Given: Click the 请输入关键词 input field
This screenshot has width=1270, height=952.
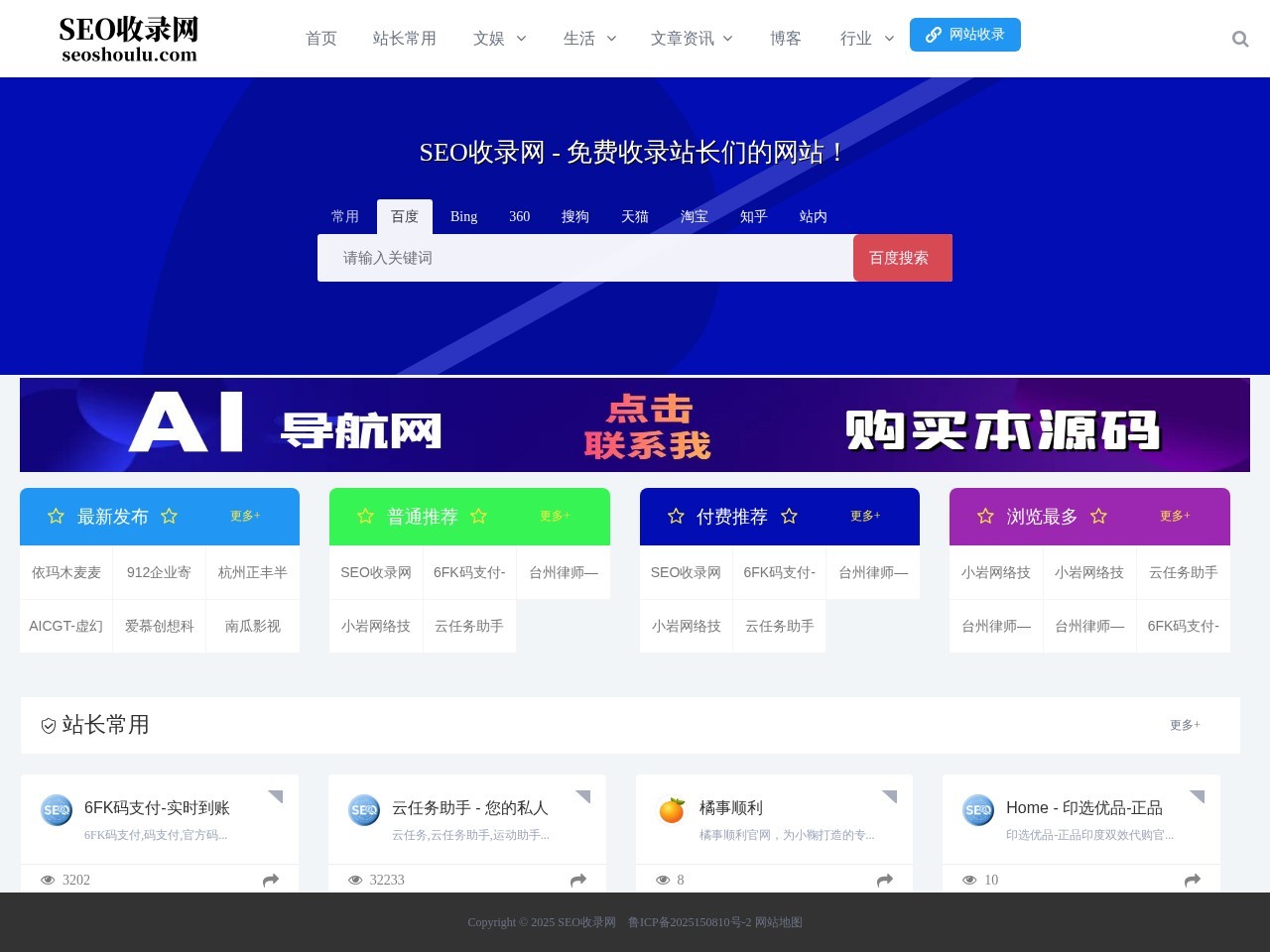Looking at the screenshot, I should [x=585, y=258].
